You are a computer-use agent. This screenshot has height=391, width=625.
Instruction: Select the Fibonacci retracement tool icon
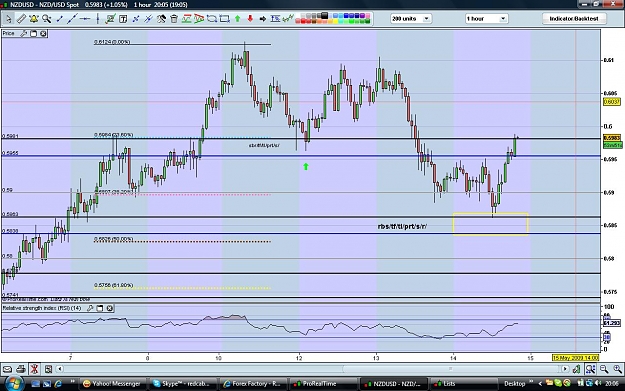point(275,19)
